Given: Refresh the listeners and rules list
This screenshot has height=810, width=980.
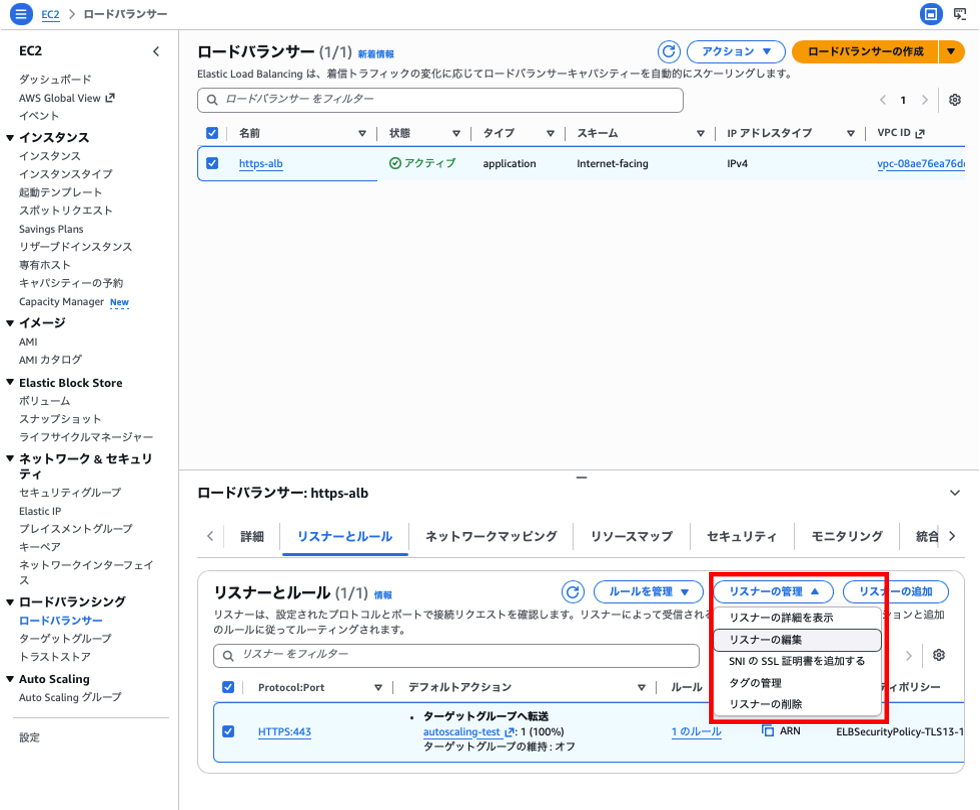Looking at the screenshot, I should click(572, 591).
